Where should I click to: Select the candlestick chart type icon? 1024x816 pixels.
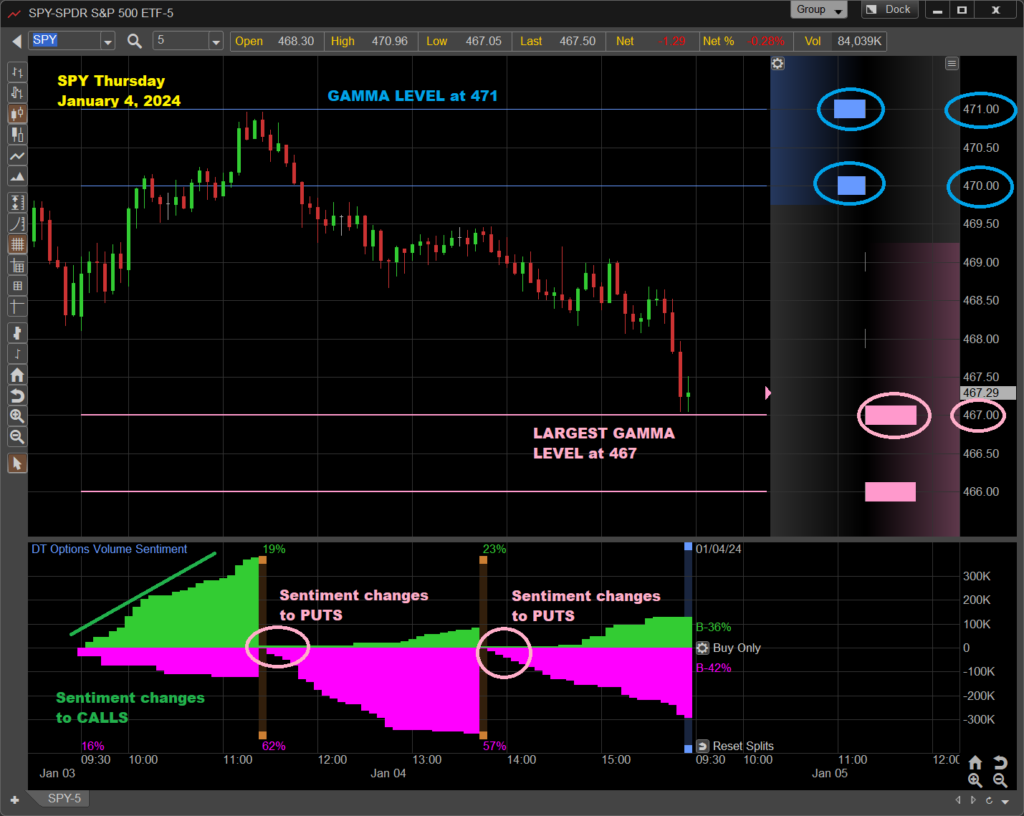tap(17, 113)
